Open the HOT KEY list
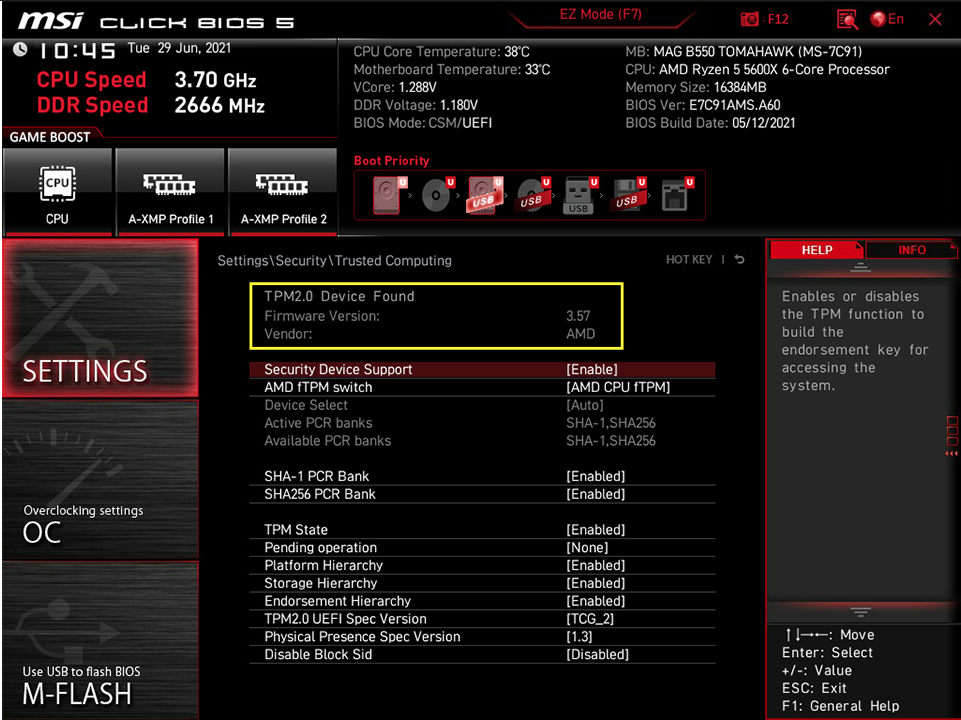The width and height of the screenshot is (961, 720). (689, 259)
